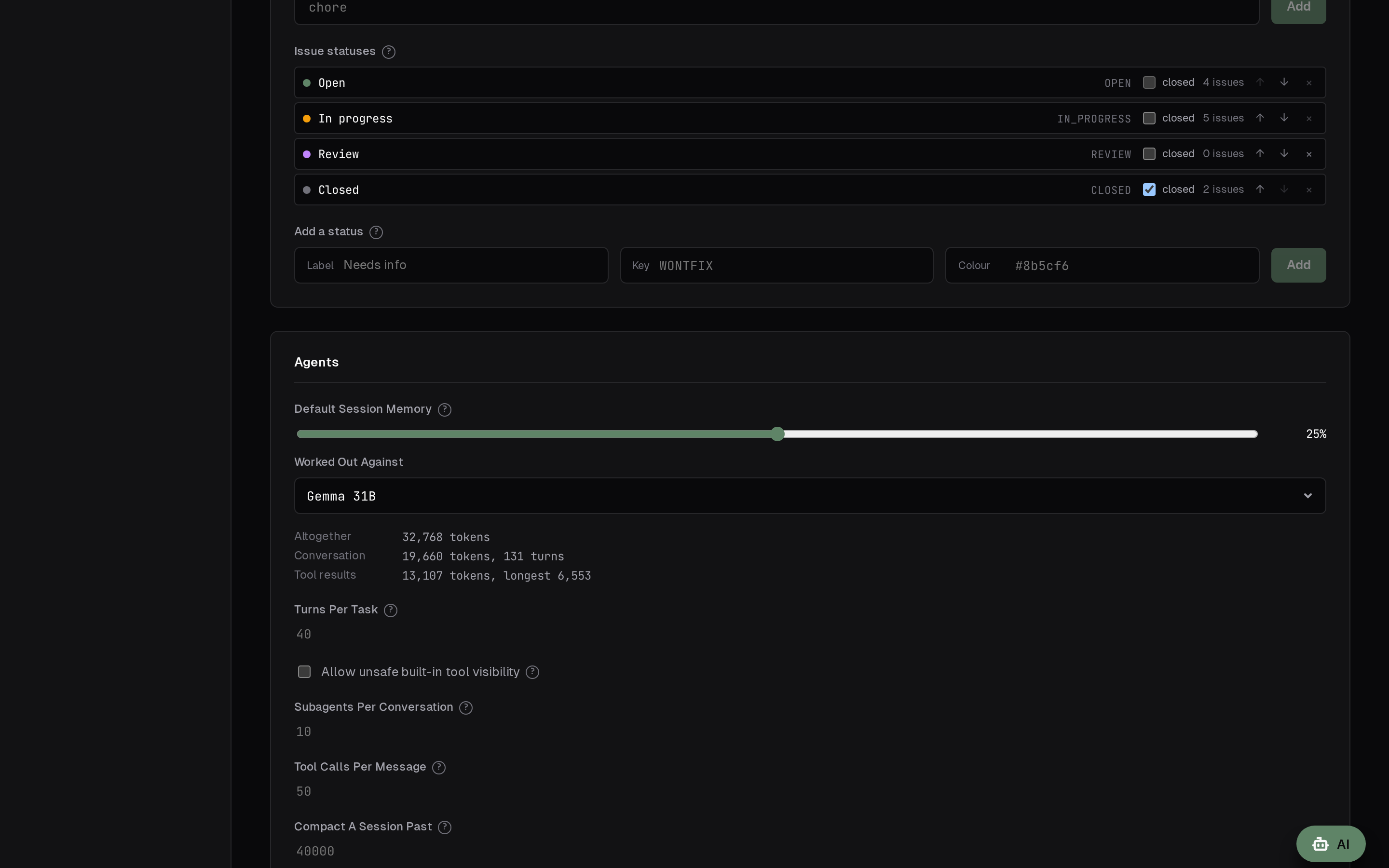This screenshot has width=1389, height=868.
Task: Open the AI assistant button
Action: [x=1331, y=844]
